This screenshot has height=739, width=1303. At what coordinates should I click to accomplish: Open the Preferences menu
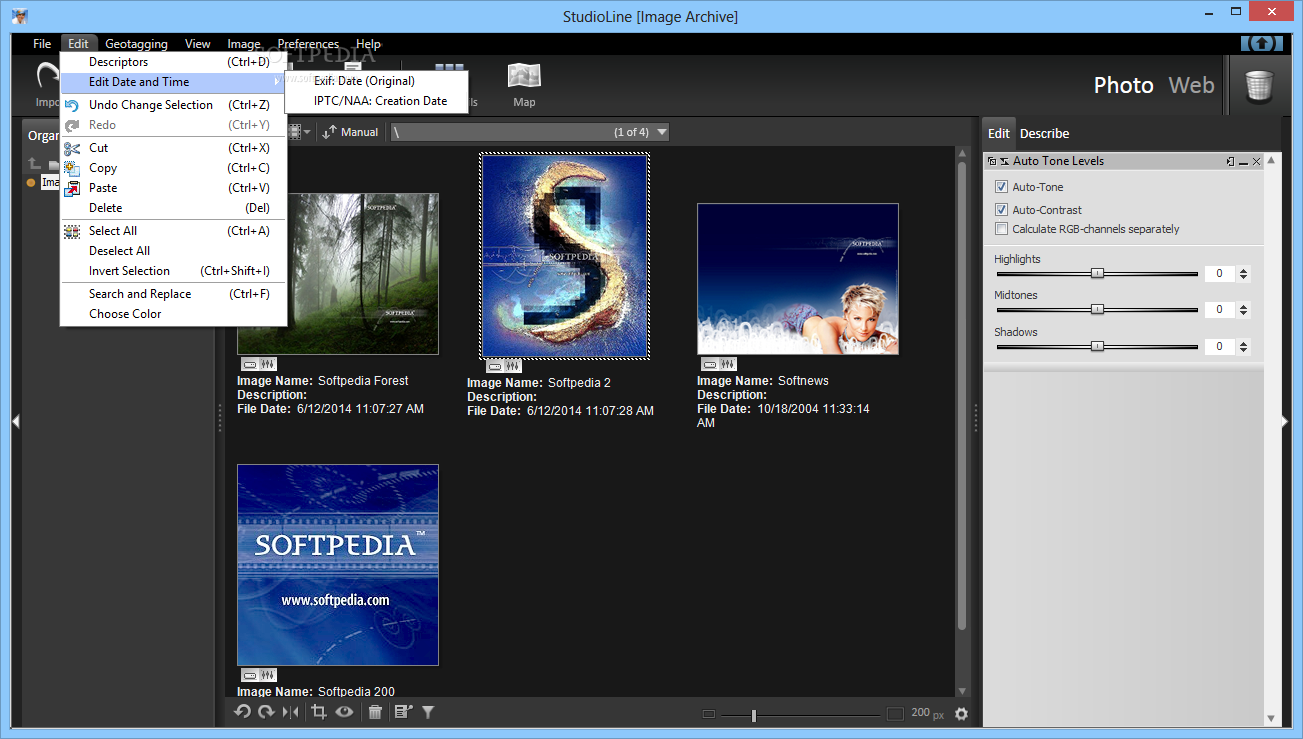coord(308,44)
